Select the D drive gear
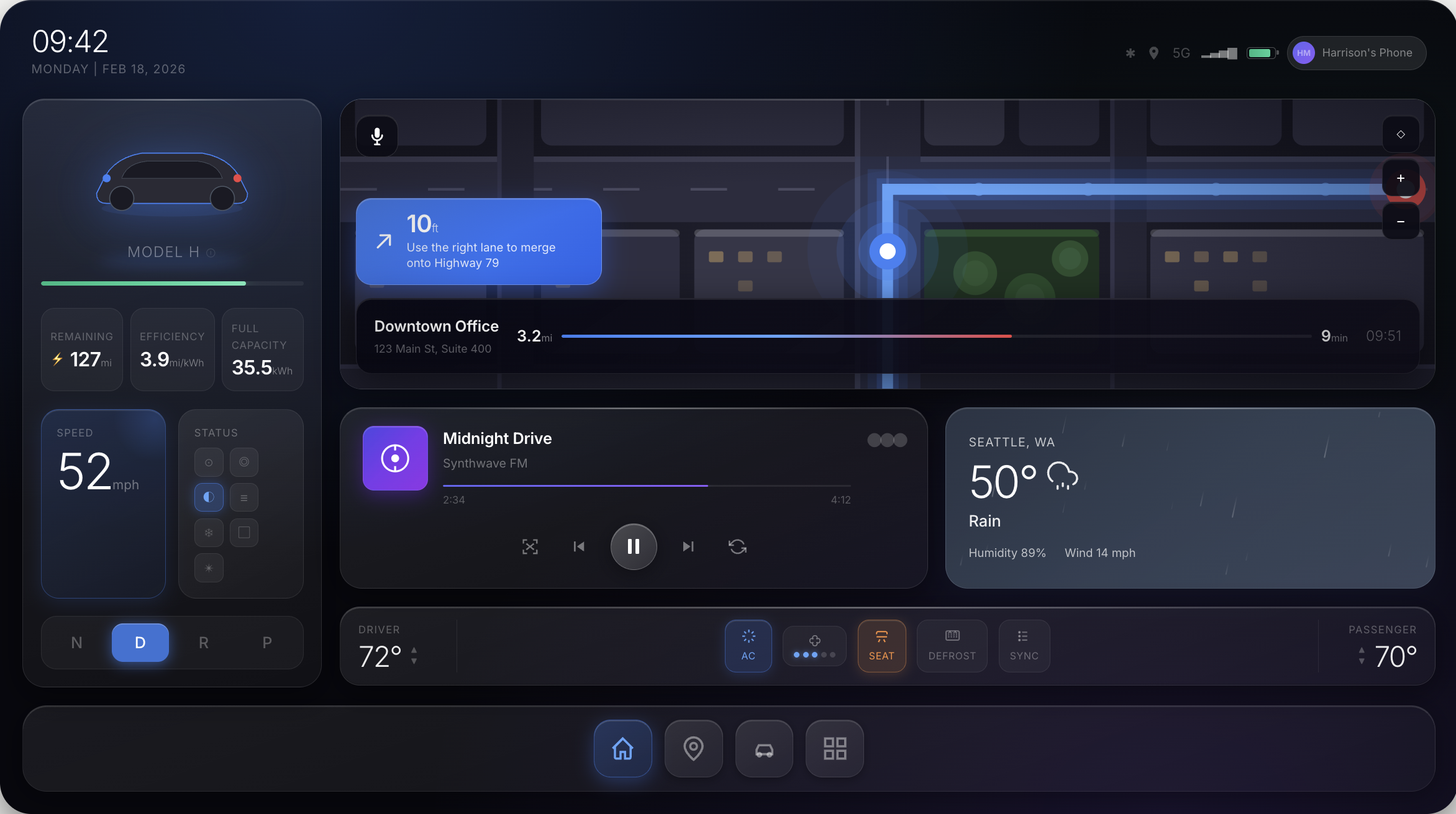The image size is (1456, 814). 140,643
